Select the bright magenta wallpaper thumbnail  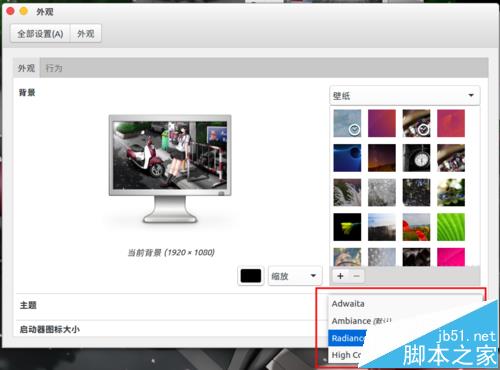click(x=451, y=257)
